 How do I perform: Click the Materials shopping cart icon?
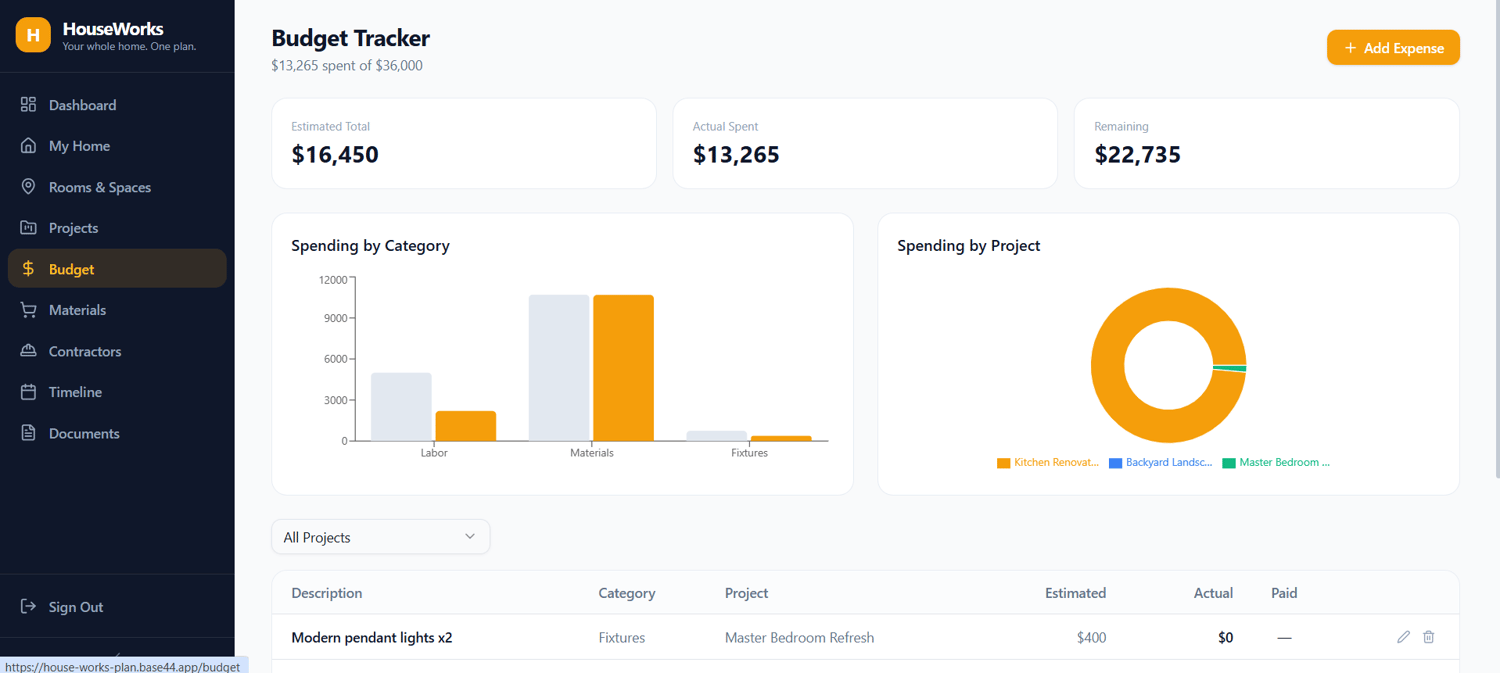coord(28,310)
